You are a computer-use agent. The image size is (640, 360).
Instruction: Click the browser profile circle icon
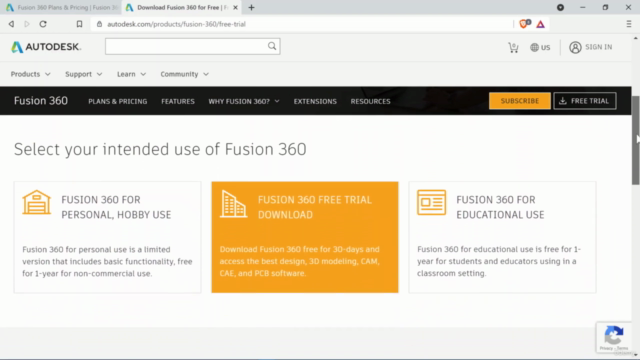point(560,7)
